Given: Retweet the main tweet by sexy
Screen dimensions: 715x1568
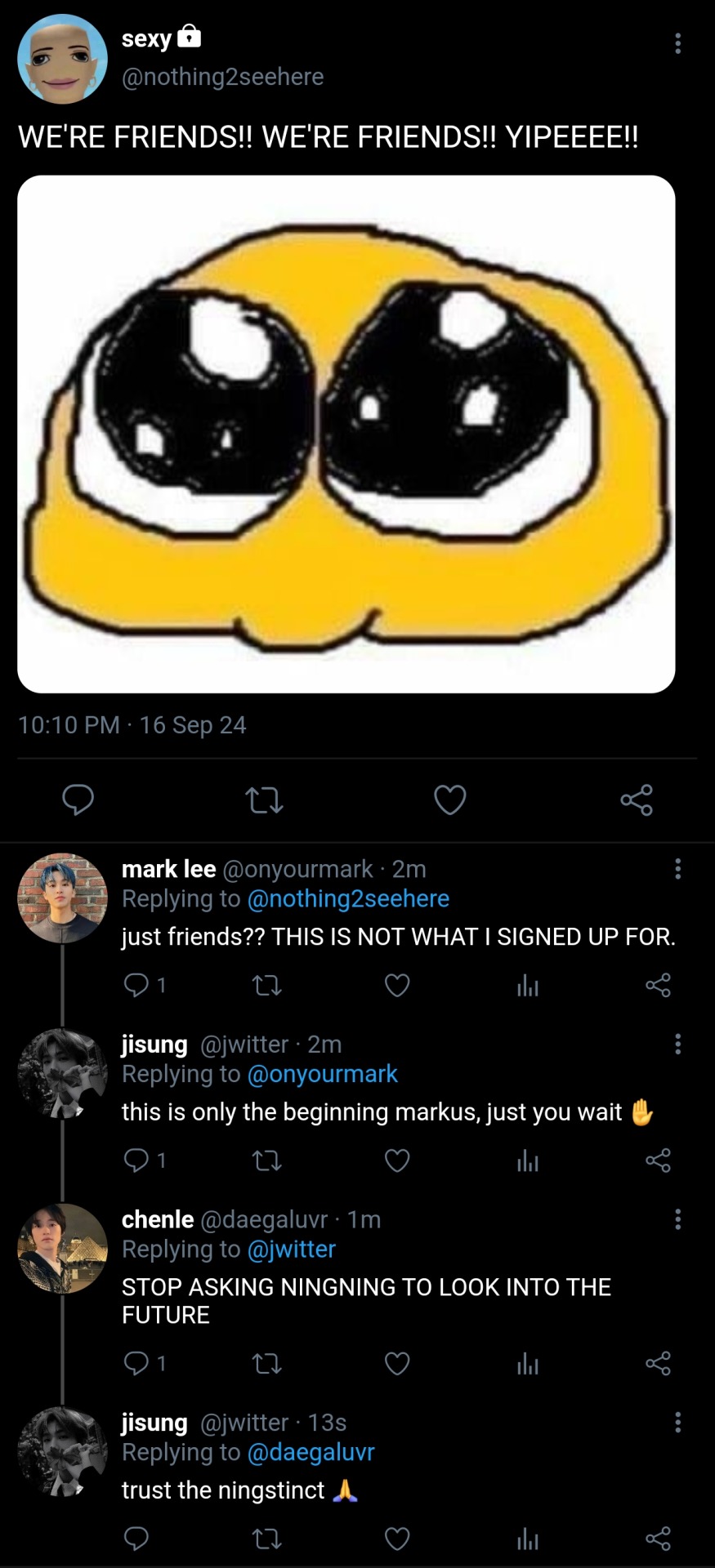Looking at the screenshot, I should click(x=264, y=800).
